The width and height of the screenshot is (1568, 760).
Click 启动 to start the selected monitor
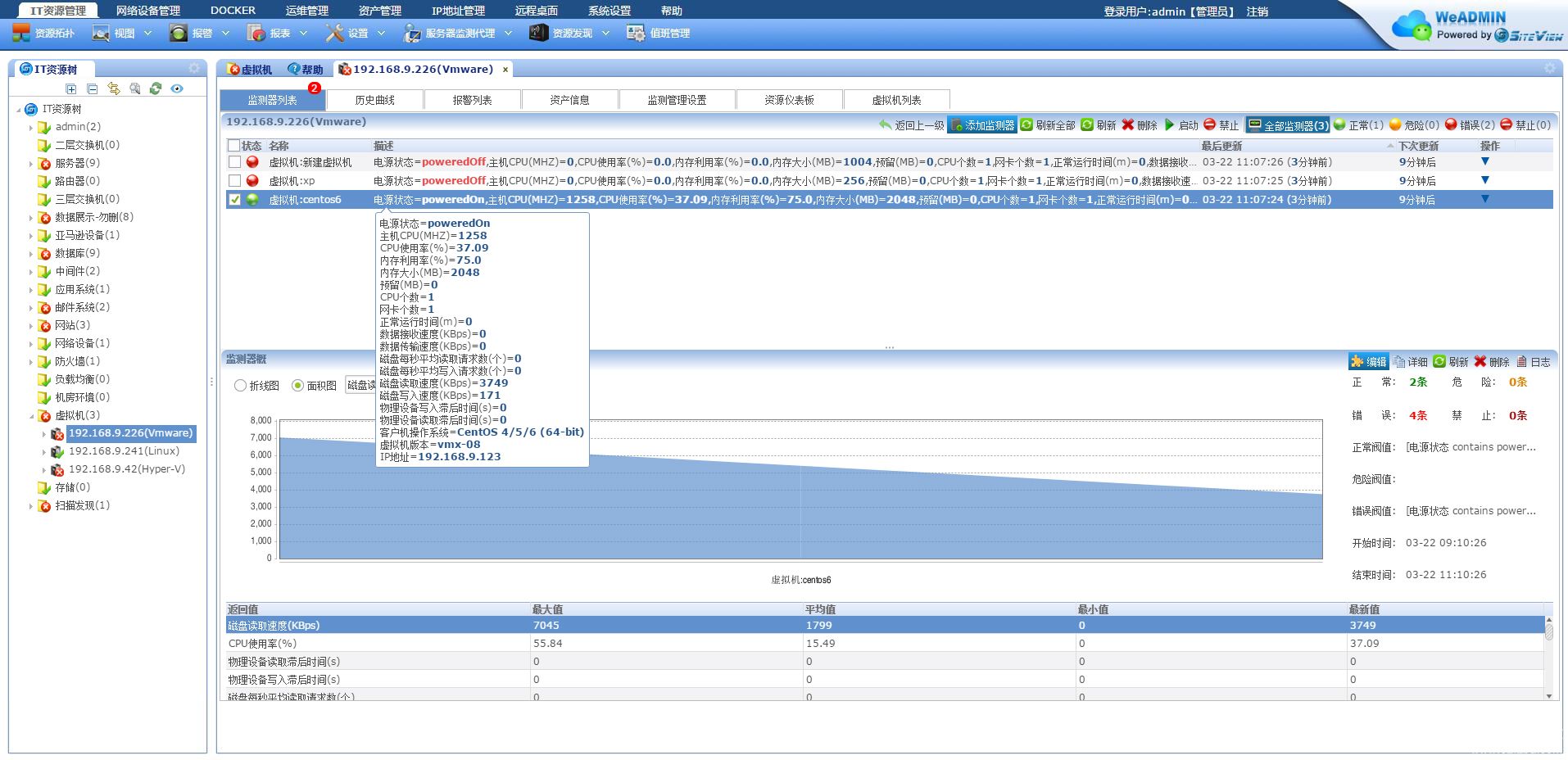click(1181, 125)
